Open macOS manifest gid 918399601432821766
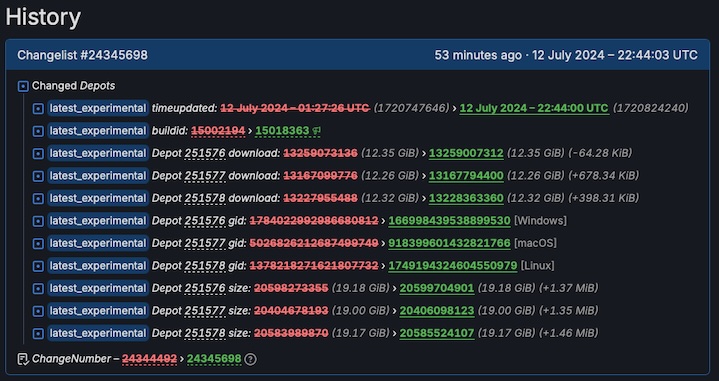 tap(449, 243)
